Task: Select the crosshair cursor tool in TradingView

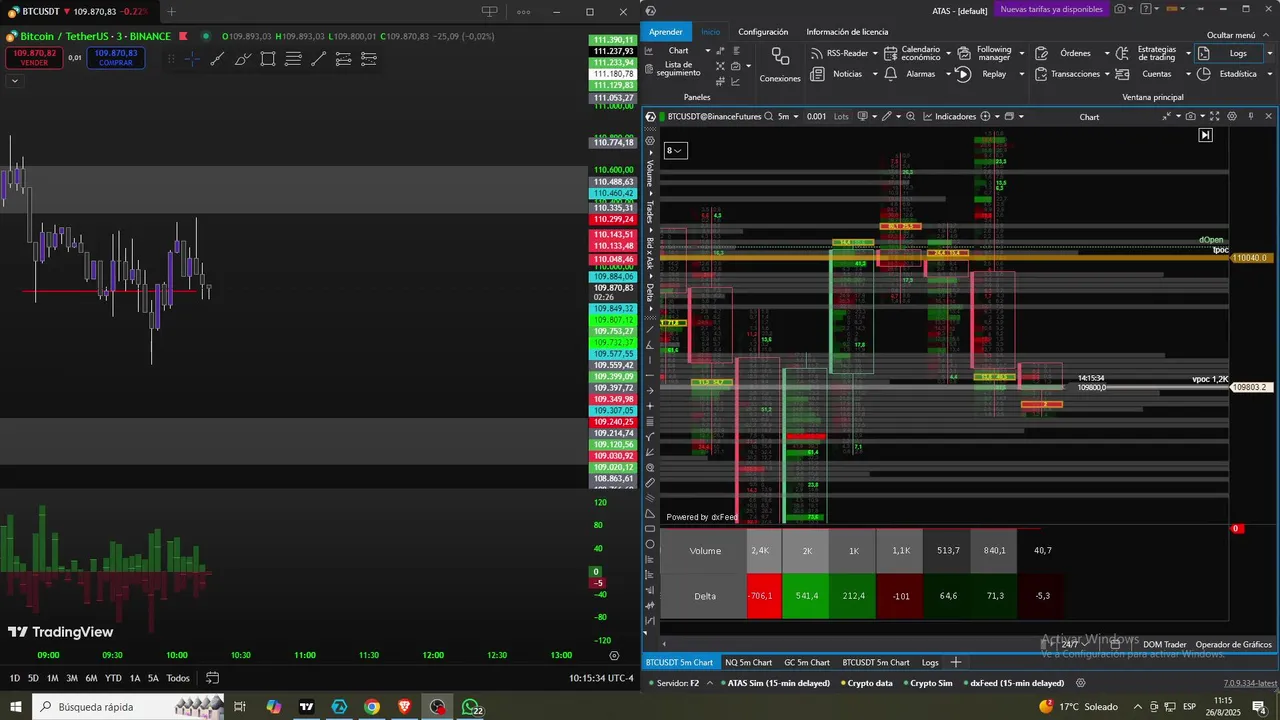Action: [192, 59]
